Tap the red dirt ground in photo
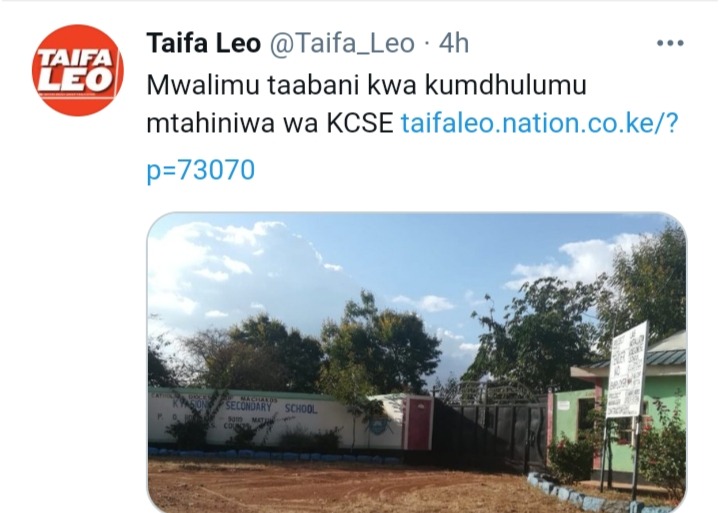Image resolution: width=719 pixels, height=513 pixels. point(339,487)
